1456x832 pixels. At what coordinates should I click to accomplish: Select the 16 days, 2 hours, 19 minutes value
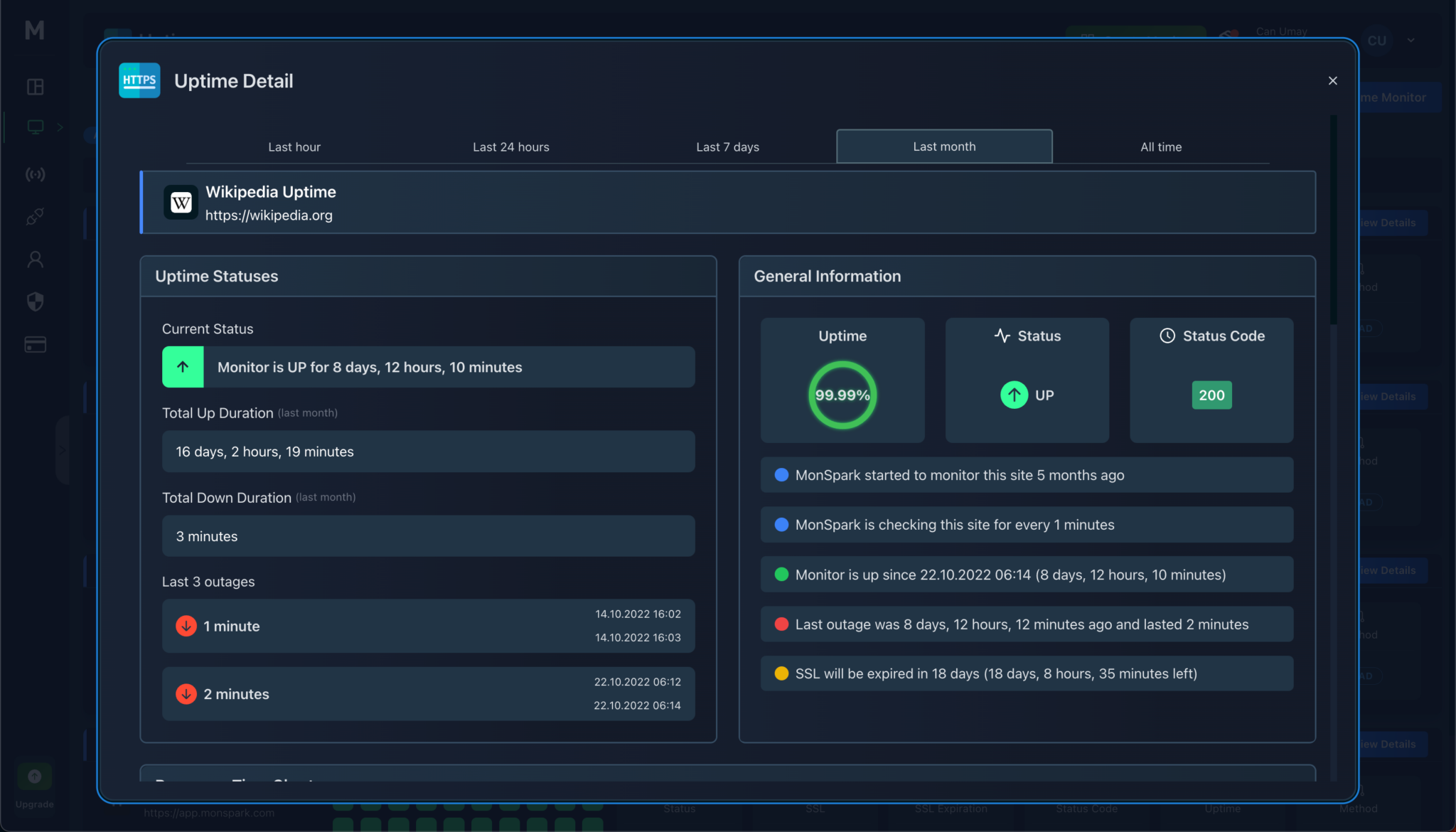428,452
